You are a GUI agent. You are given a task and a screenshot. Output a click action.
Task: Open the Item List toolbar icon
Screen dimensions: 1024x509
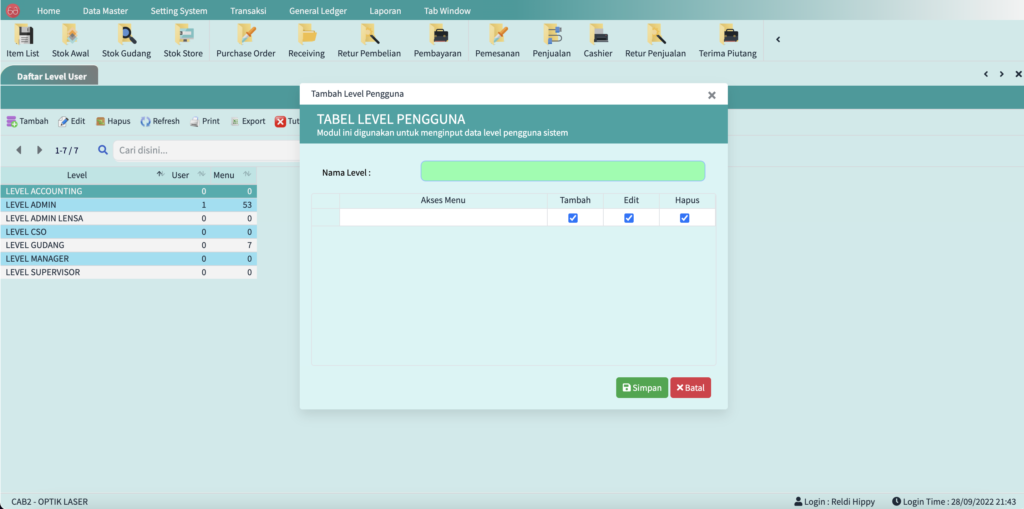click(22, 41)
